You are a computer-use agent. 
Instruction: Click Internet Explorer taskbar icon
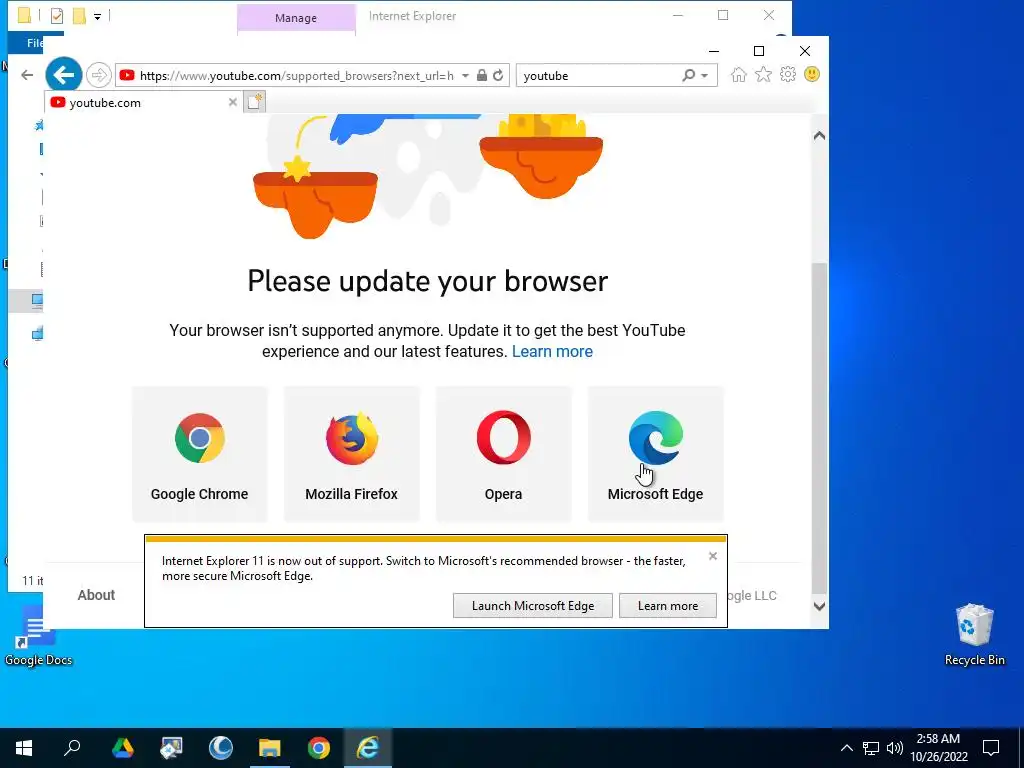(x=368, y=748)
